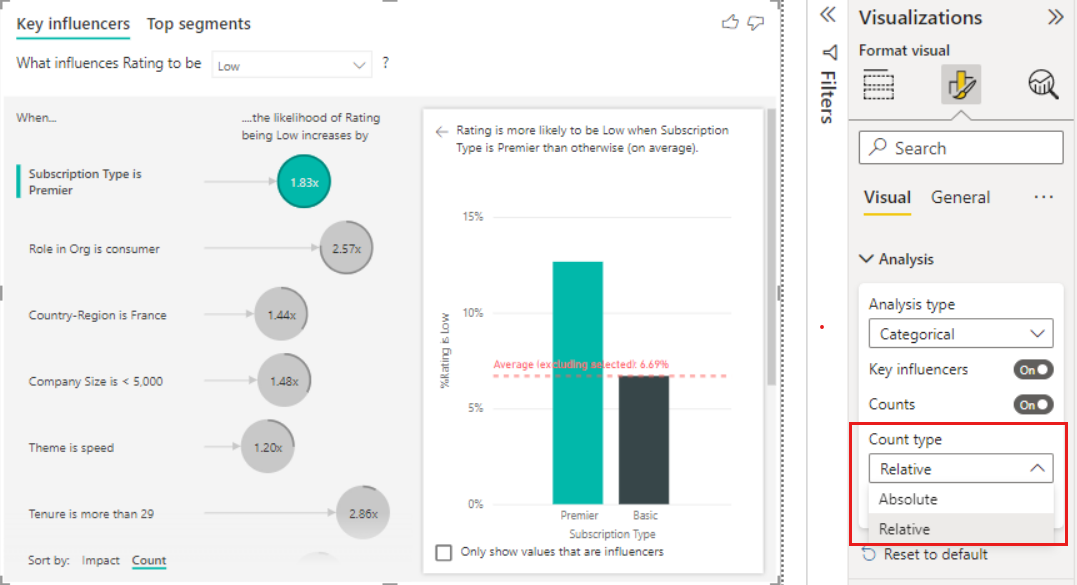Open the Rating value Low dropdown
This screenshot has width=1077, height=585.
point(291,65)
